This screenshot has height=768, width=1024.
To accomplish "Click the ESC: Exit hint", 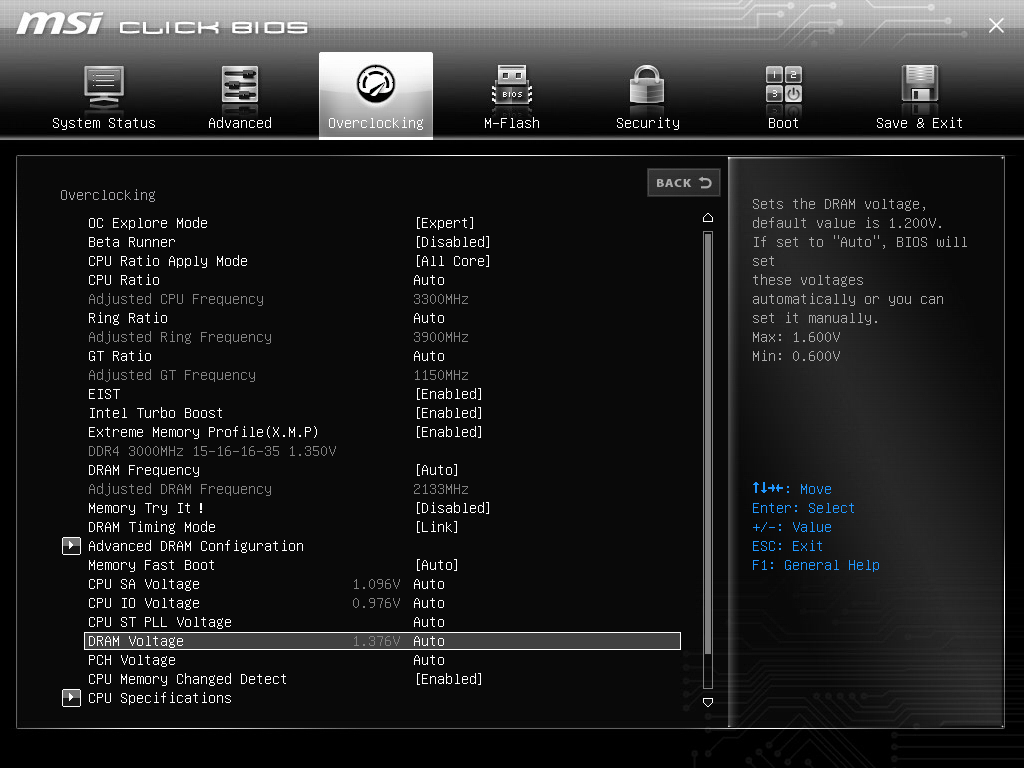I will (x=788, y=546).
